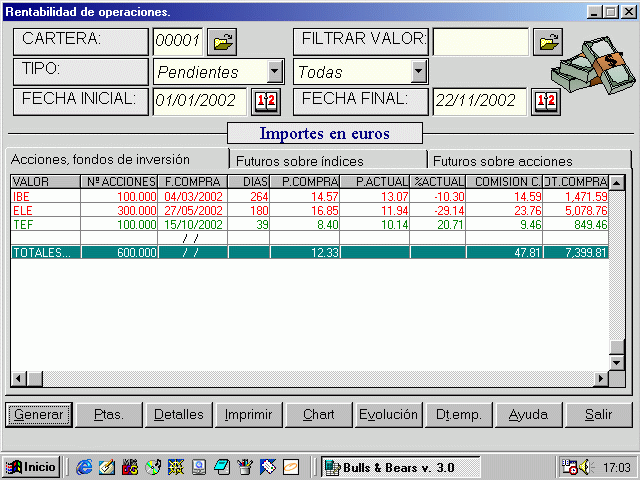This screenshot has height=480, width=640.
Task: Open the FECHA INICIAL calendar icon
Action: 266,101
